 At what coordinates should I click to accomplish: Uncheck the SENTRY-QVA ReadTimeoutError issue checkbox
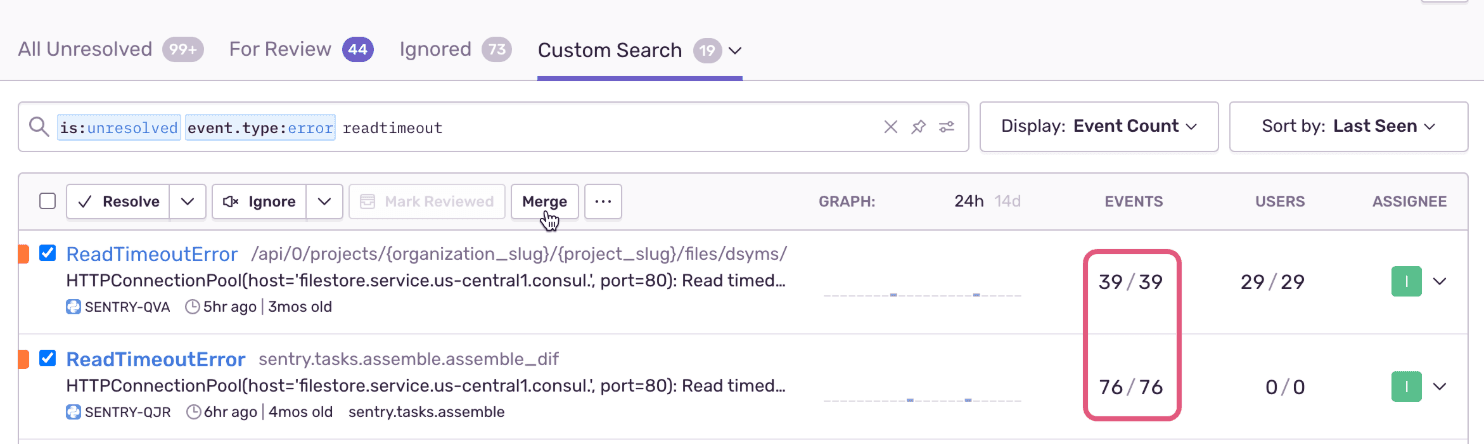[x=47, y=254]
